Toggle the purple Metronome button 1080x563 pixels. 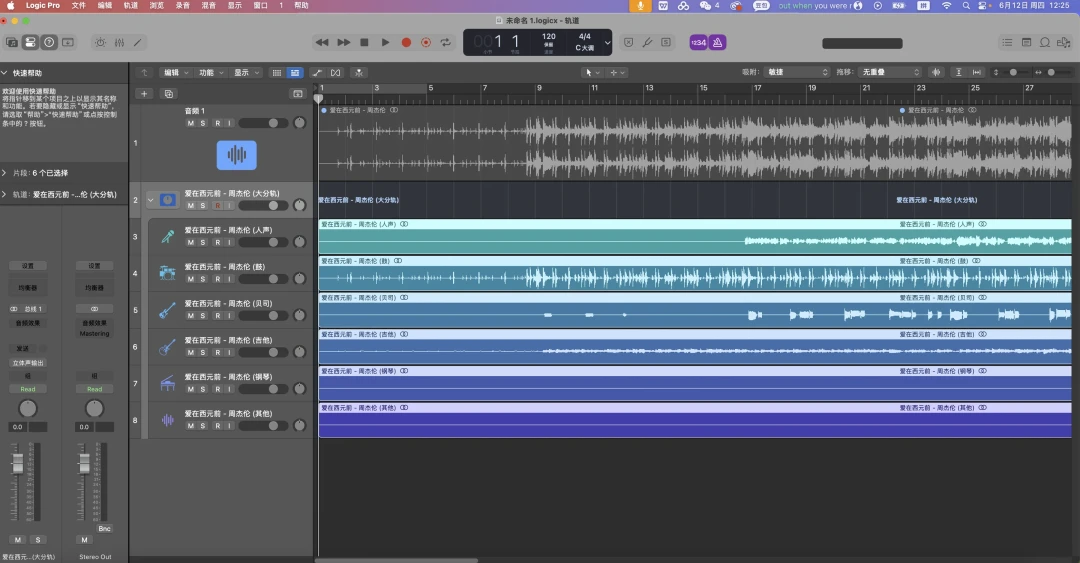pyautogui.click(x=718, y=43)
